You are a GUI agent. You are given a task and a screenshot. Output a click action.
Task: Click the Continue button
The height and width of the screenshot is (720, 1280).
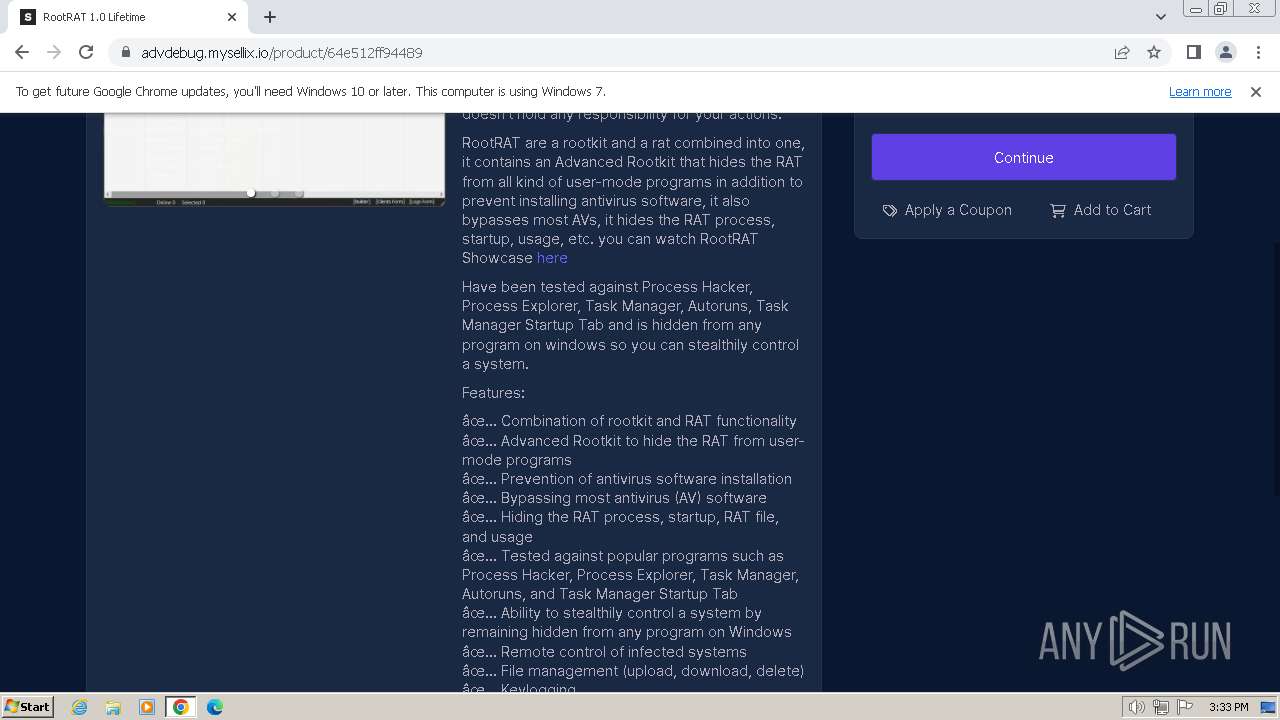[1023, 157]
